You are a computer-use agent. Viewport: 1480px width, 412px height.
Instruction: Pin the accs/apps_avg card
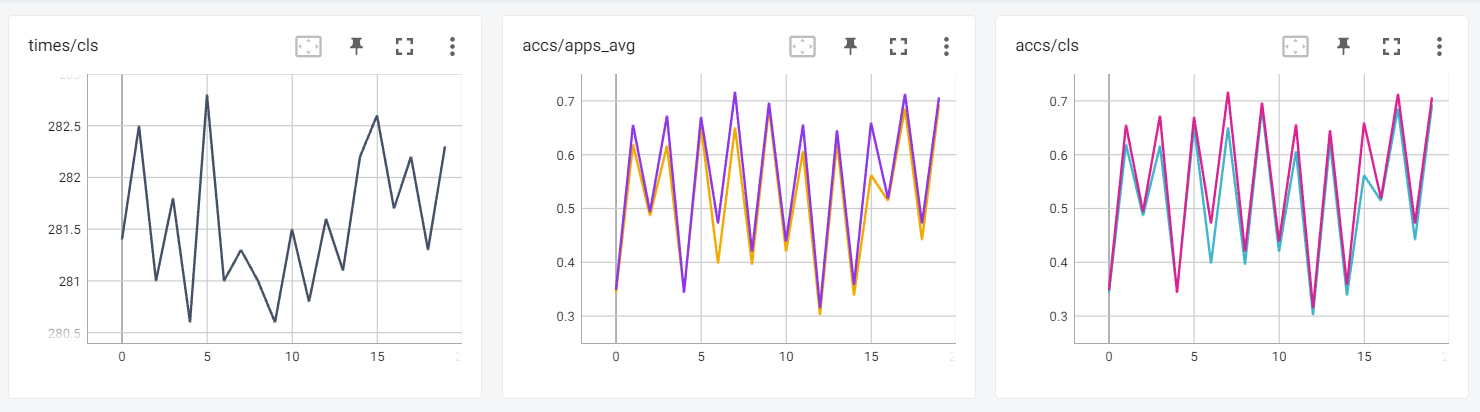coord(851,46)
